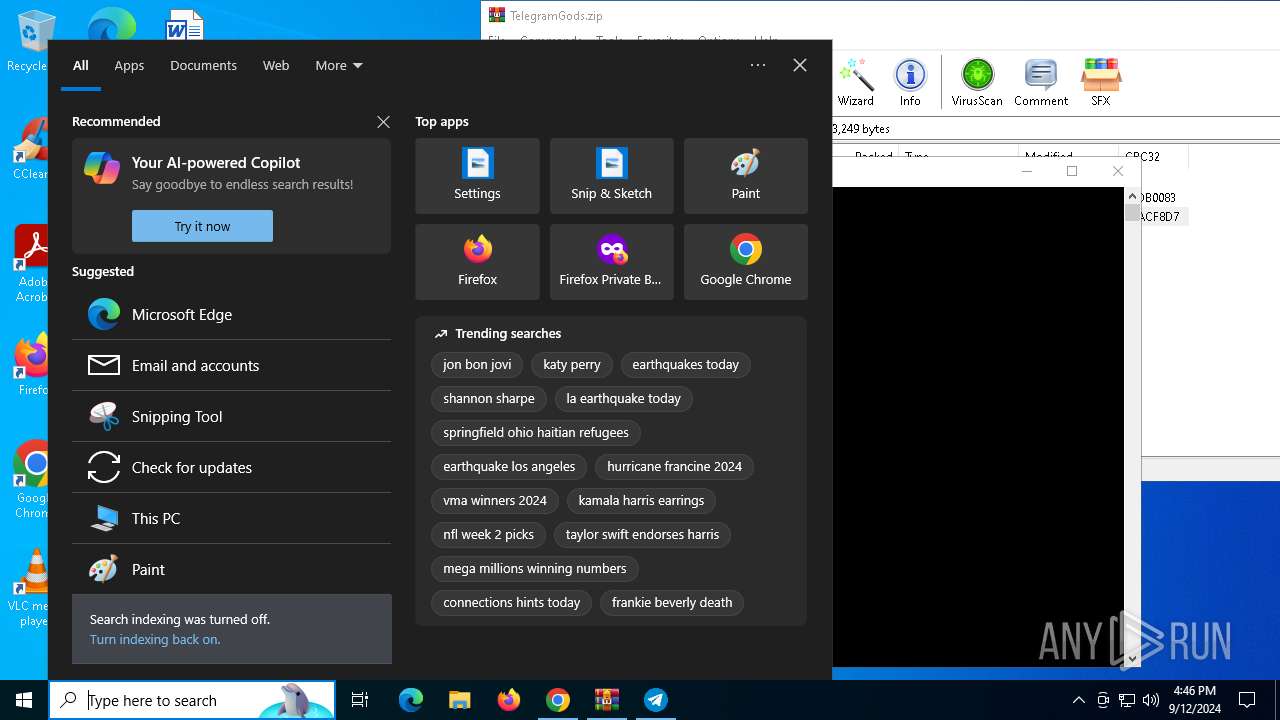1280x720 pixels.
Task: Search trending topic jon bon jovi
Action: 477,365
